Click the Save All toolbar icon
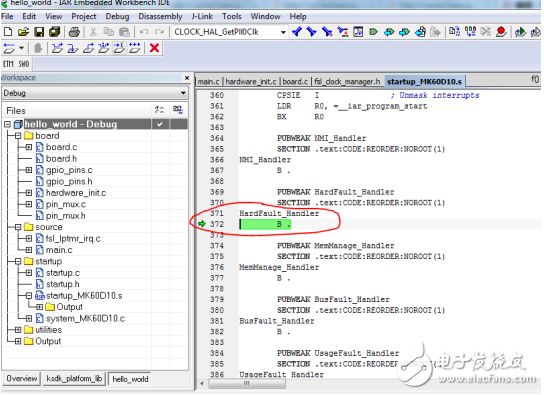Screen dimensions: 544x395 coord(54,32)
